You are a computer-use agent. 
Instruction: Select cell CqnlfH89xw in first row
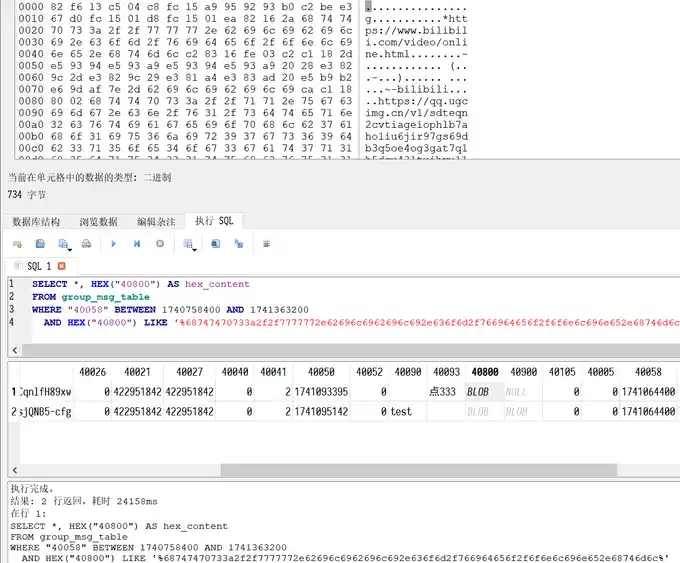(46, 392)
